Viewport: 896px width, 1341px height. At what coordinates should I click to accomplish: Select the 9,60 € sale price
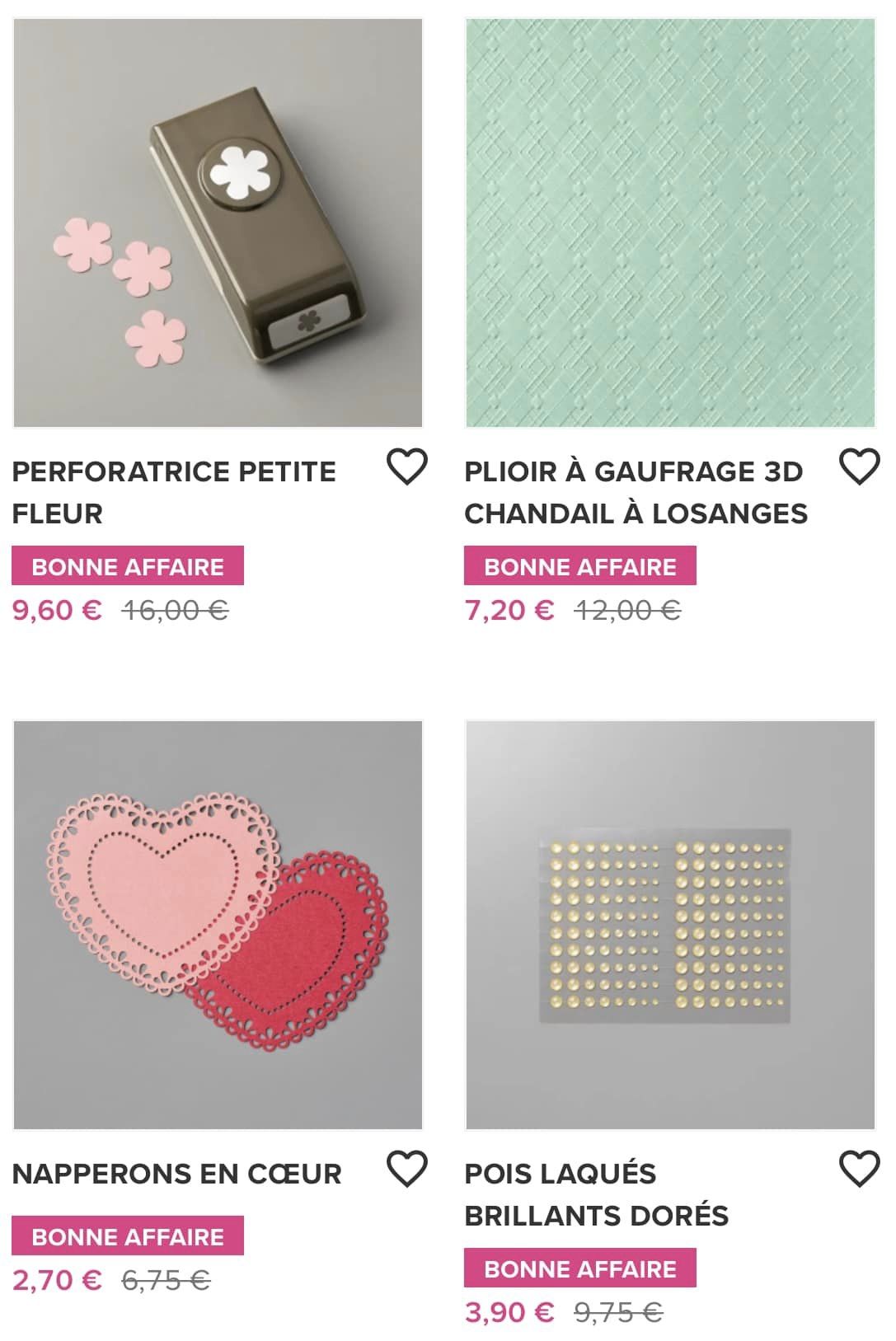(x=57, y=610)
